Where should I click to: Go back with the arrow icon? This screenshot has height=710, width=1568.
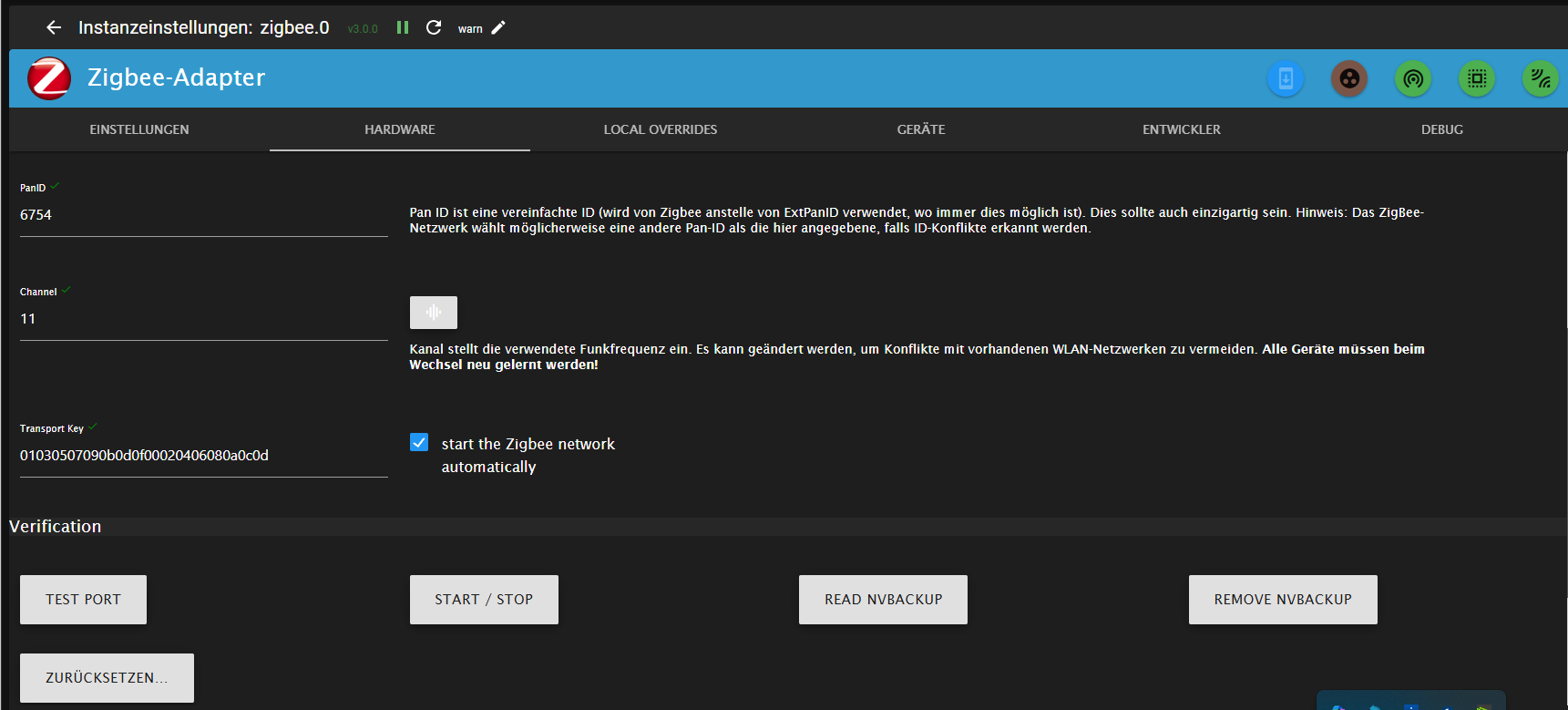pyautogui.click(x=54, y=27)
